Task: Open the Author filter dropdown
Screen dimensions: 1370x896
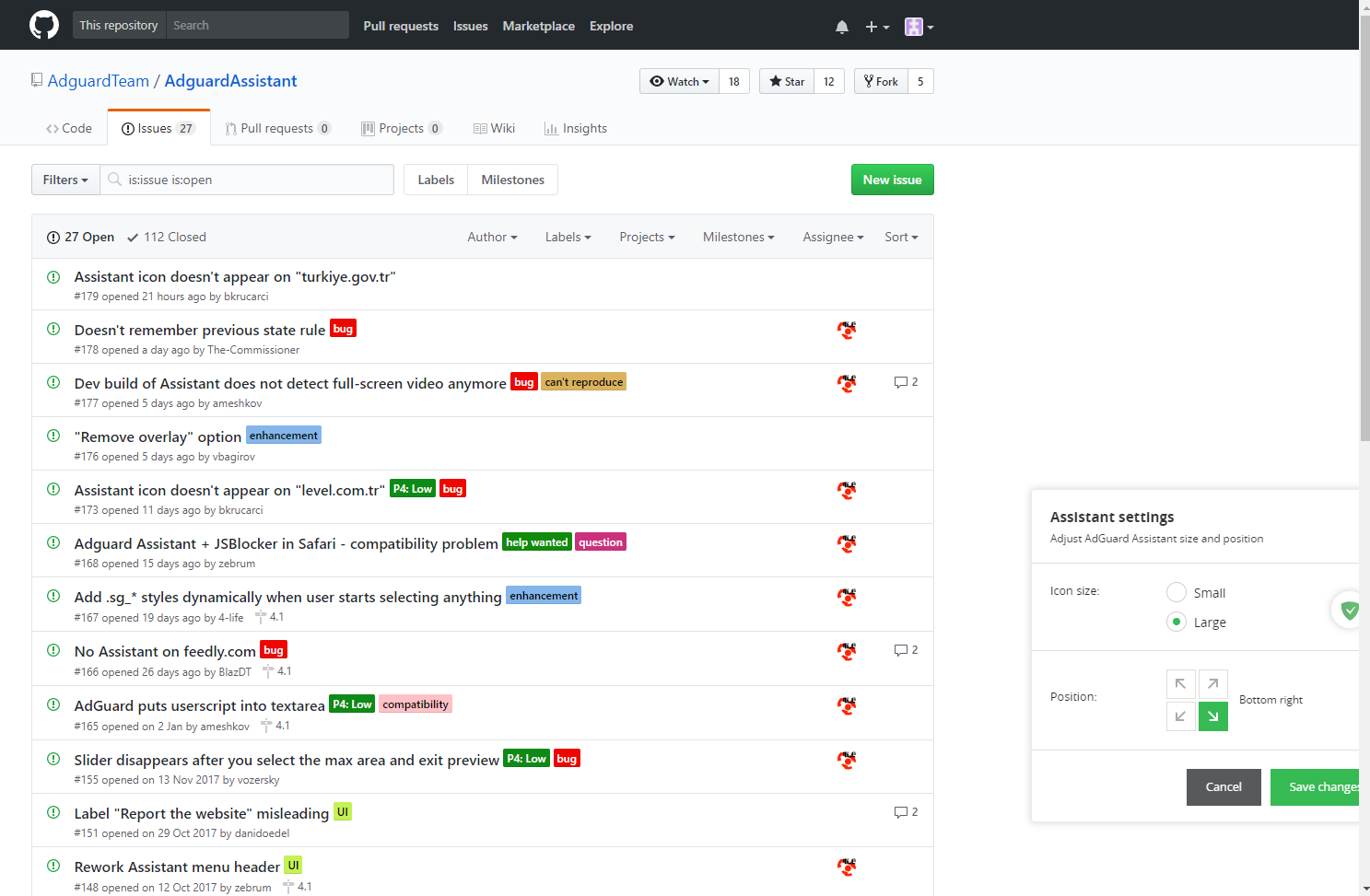Action: click(x=491, y=237)
